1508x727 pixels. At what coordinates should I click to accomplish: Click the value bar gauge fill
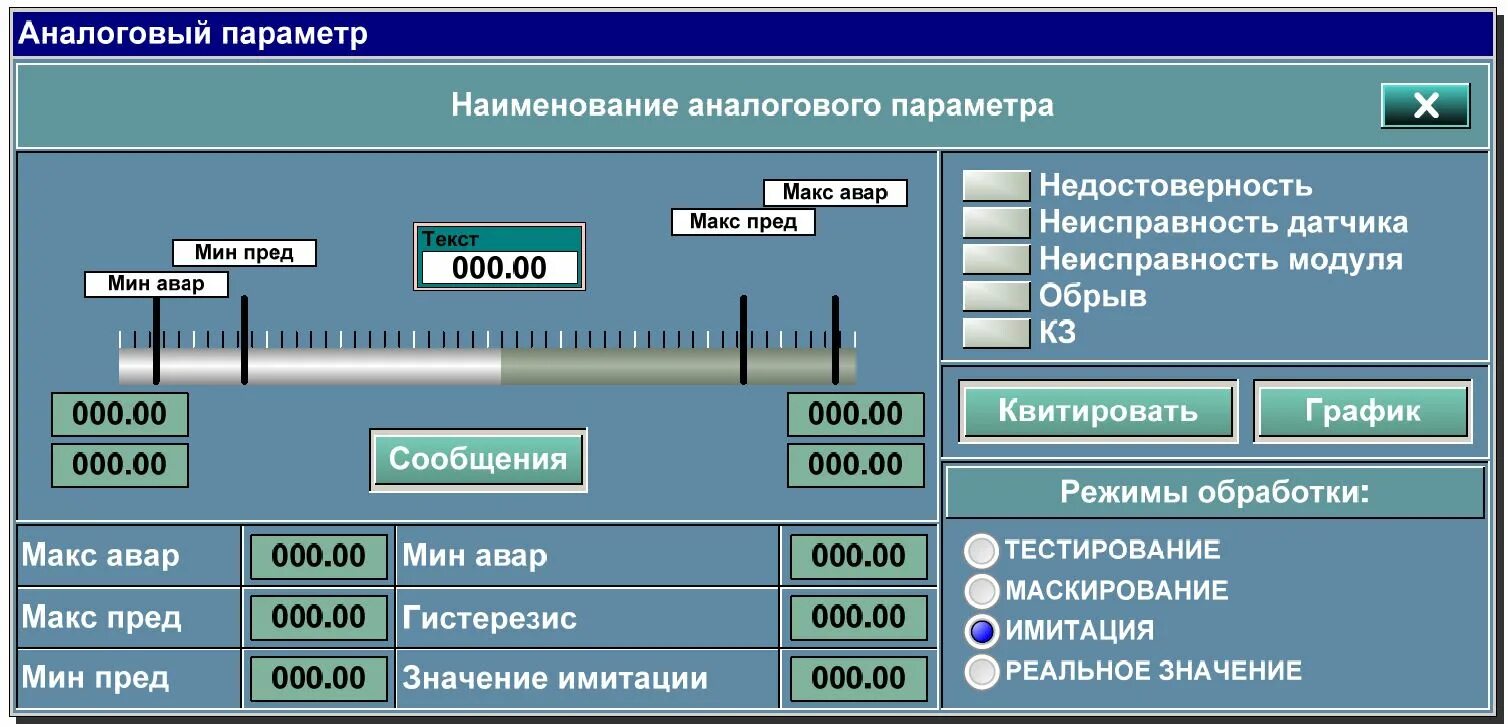(310, 366)
